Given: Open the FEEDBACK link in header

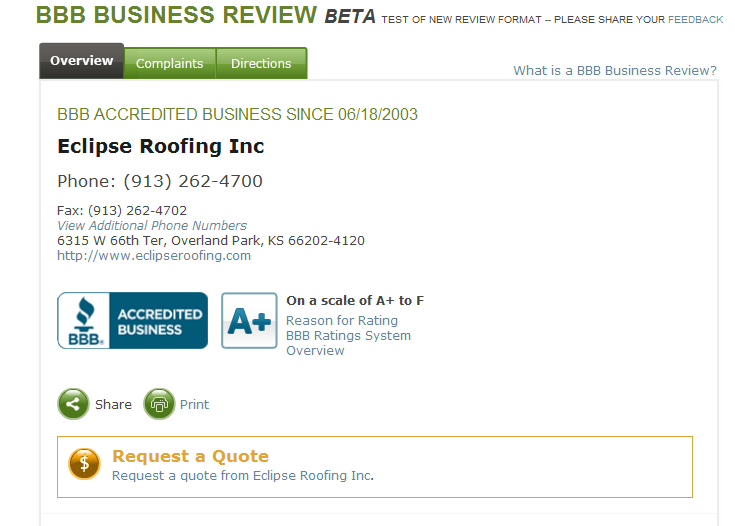Looking at the screenshot, I should point(696,20).
